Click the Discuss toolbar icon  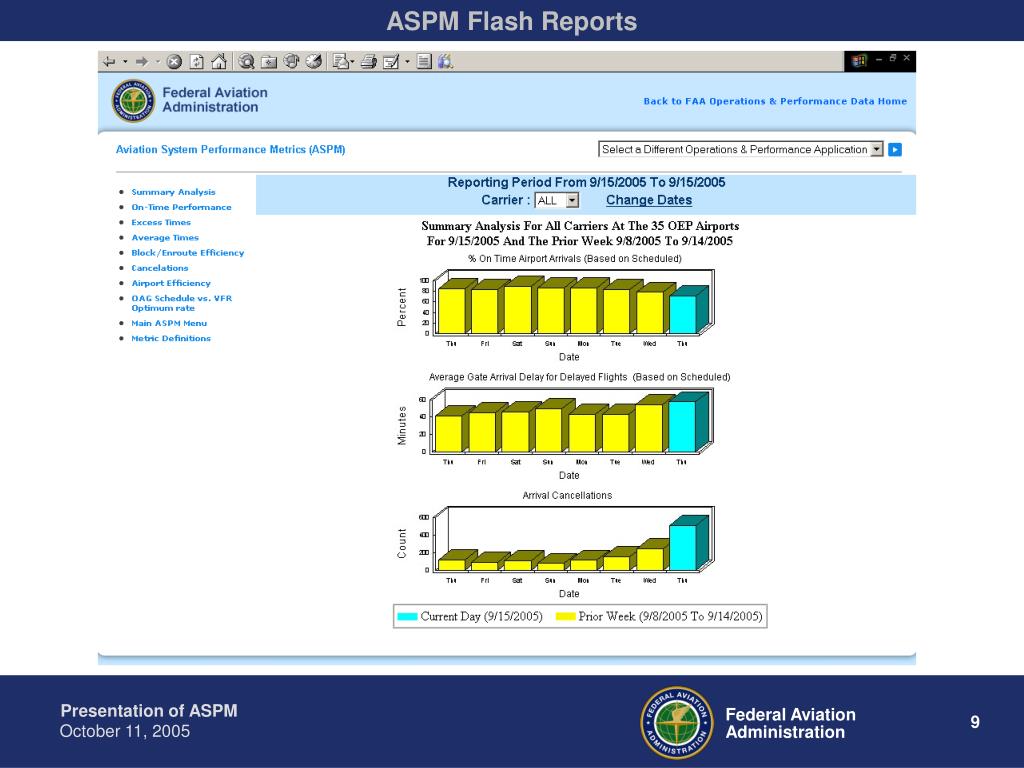coord(424,62)
